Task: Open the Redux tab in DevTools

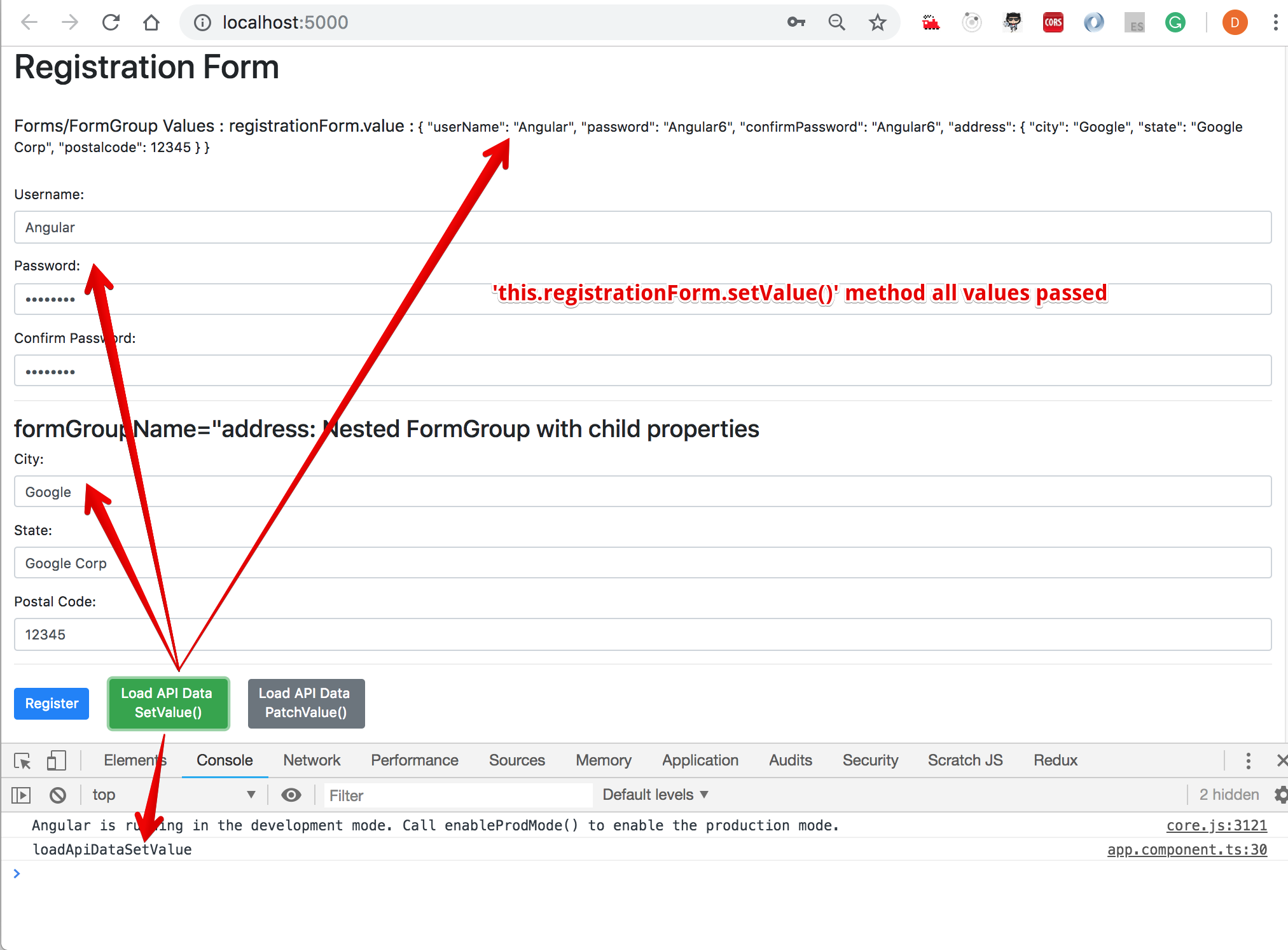Action: point(1055,760)
